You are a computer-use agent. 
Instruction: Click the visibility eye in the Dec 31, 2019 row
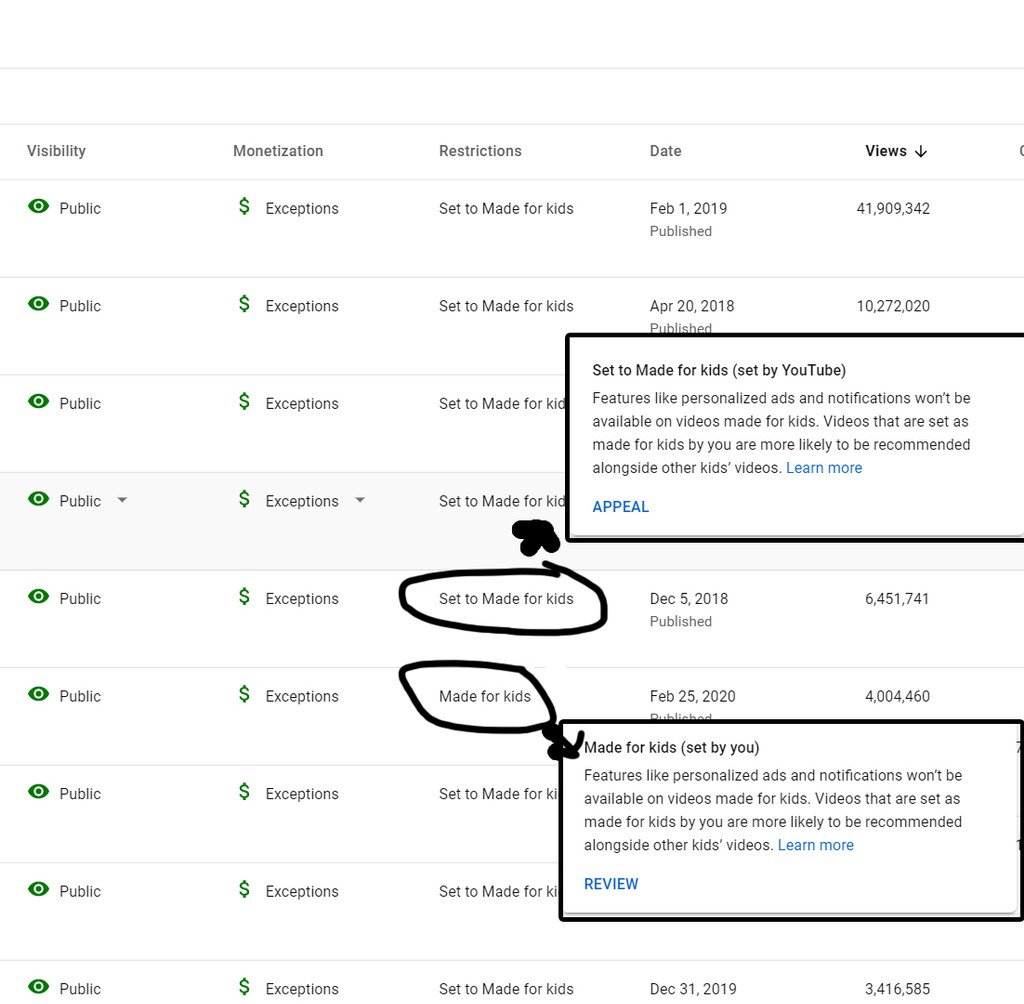point(39,987)
